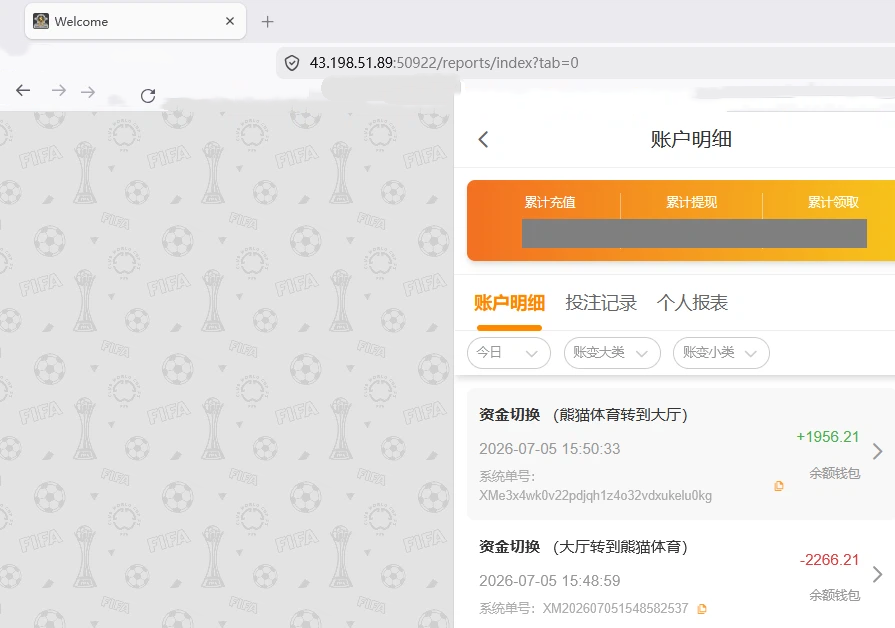
Task: Switch to the 投注记录 tab
Action: tap(601, 303)
